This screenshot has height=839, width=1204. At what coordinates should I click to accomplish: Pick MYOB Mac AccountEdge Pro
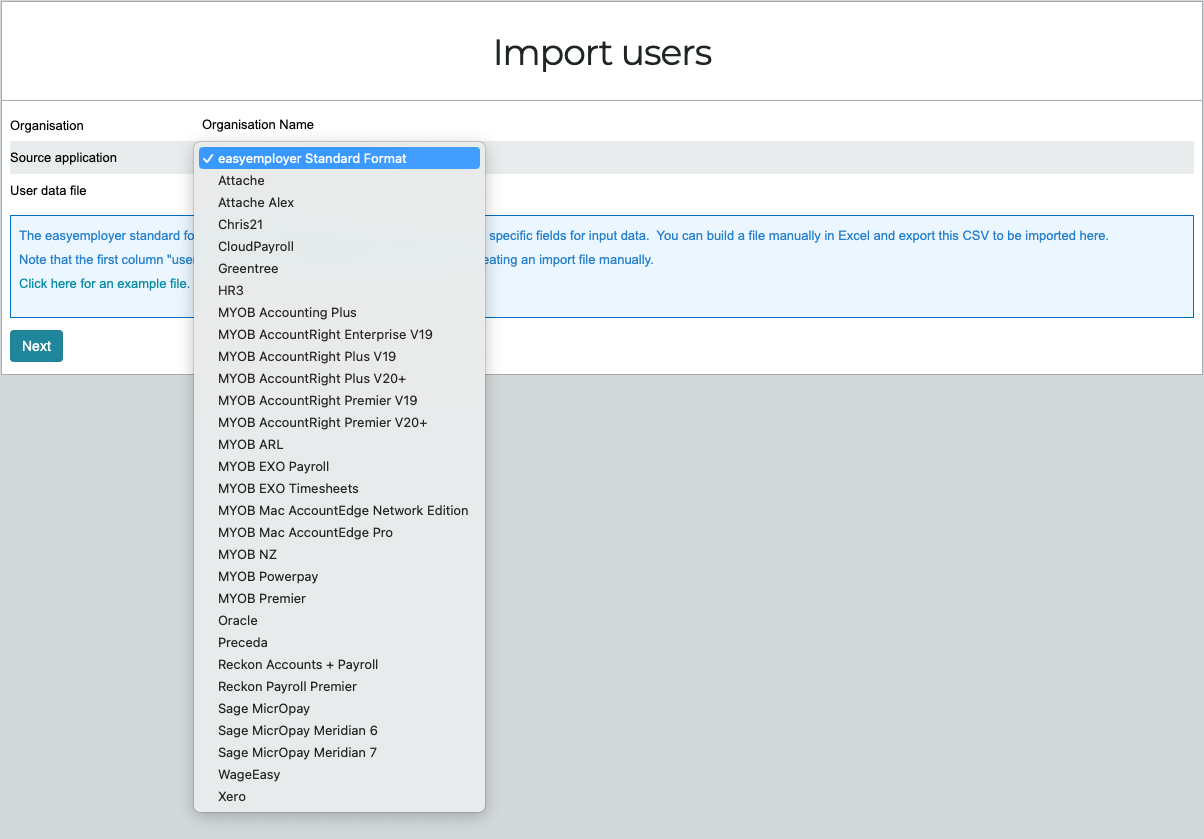(x=339, y=532)
